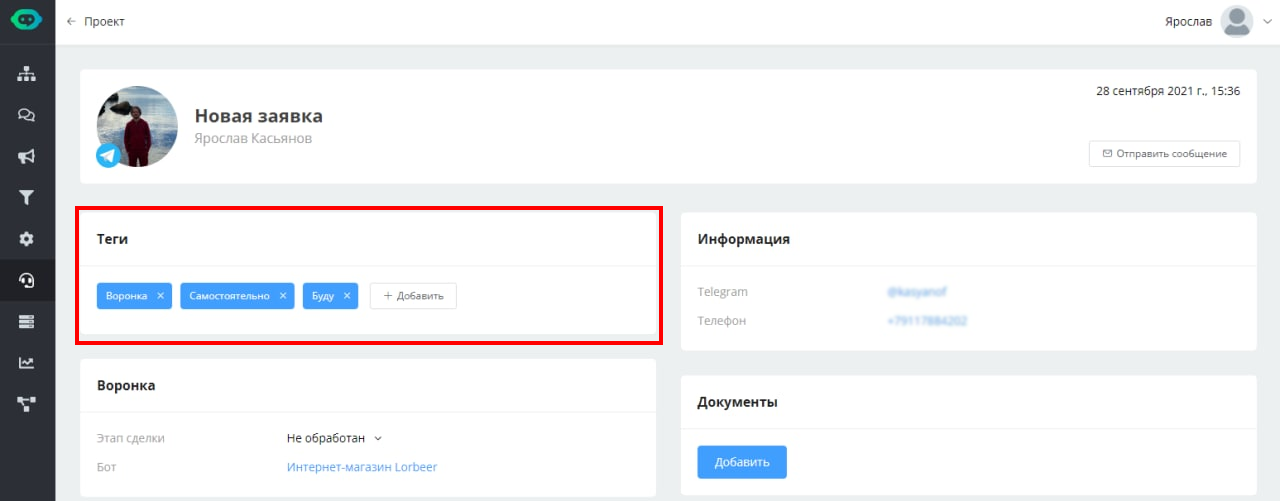This screenshot has height=501, width=1280.
Task: Go back to Проект
Action: pyautogui.click(x=95, y=21)
